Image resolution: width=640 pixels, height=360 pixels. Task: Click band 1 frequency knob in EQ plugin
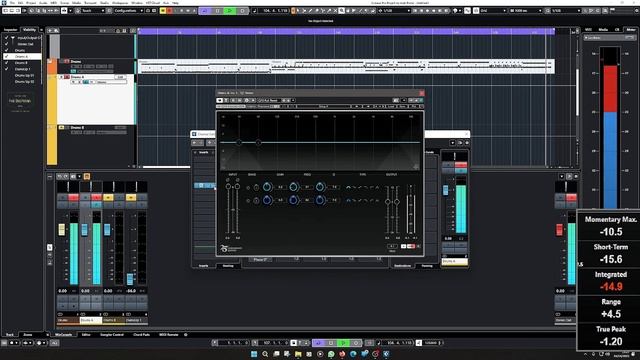tap(293, 187)
